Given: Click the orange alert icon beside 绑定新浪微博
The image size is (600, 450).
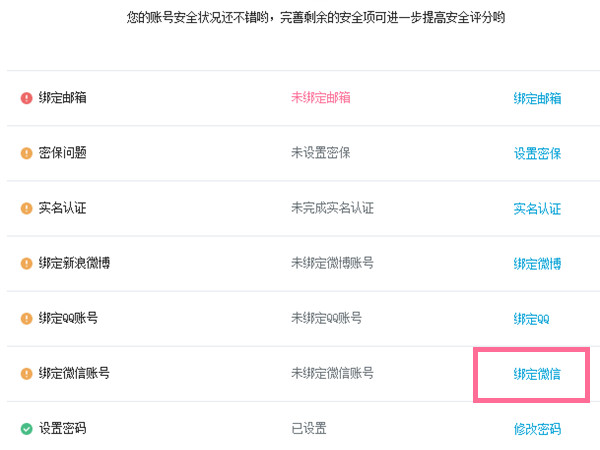Looking at the screenshot, I should click(x=26, y=263).
